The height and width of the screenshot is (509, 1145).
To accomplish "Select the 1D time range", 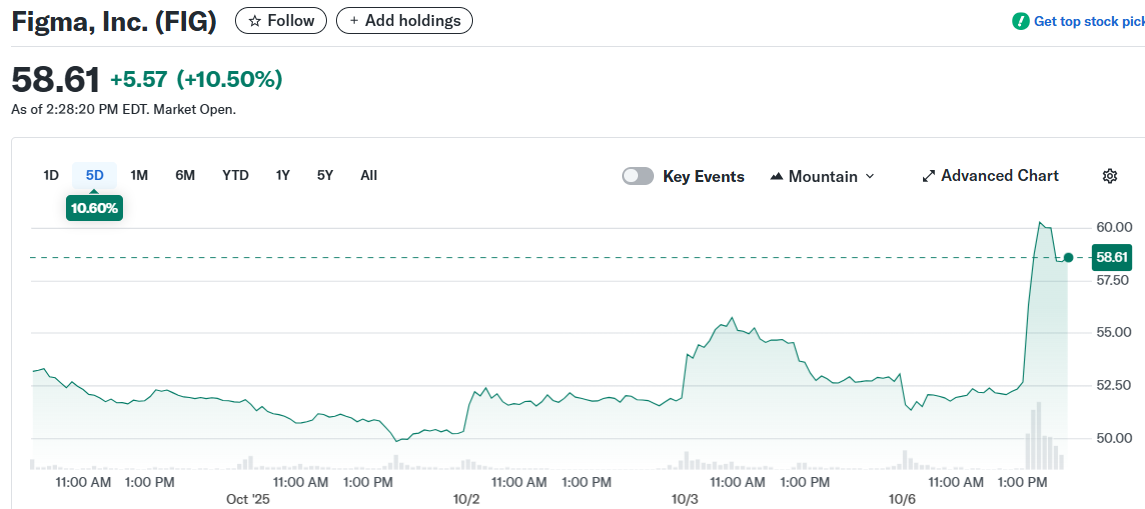I will coord(51,175).
